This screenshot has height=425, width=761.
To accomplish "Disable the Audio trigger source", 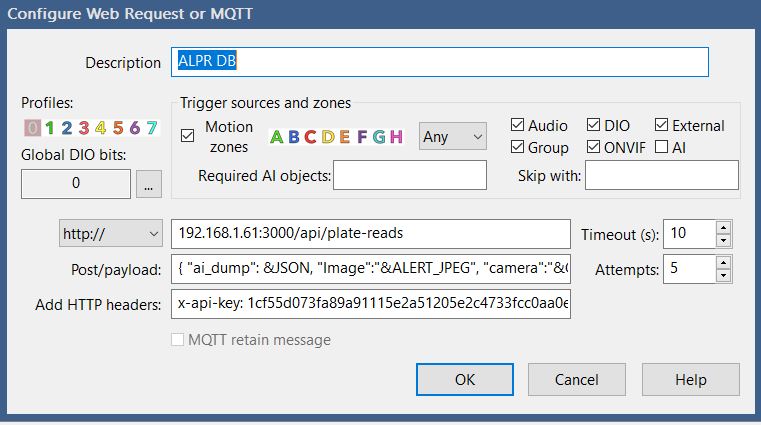I will pos(517,126).
